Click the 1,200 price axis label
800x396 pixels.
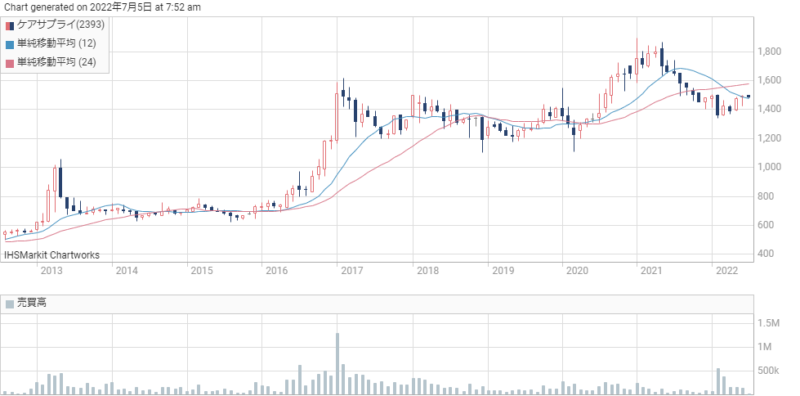tap(769, 138)
